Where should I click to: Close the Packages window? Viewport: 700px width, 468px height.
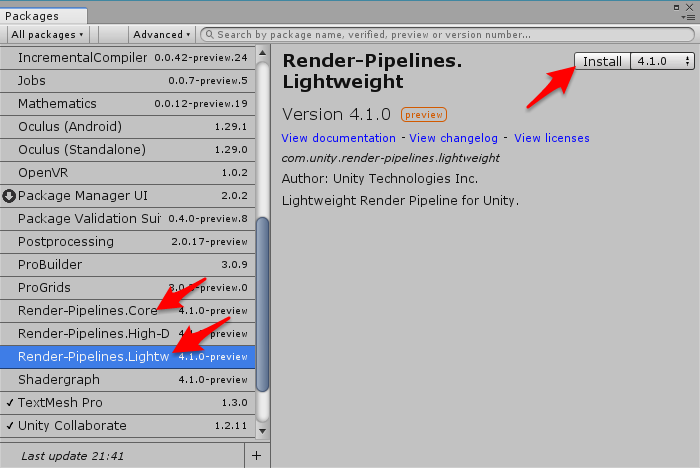tap(690, 7)
